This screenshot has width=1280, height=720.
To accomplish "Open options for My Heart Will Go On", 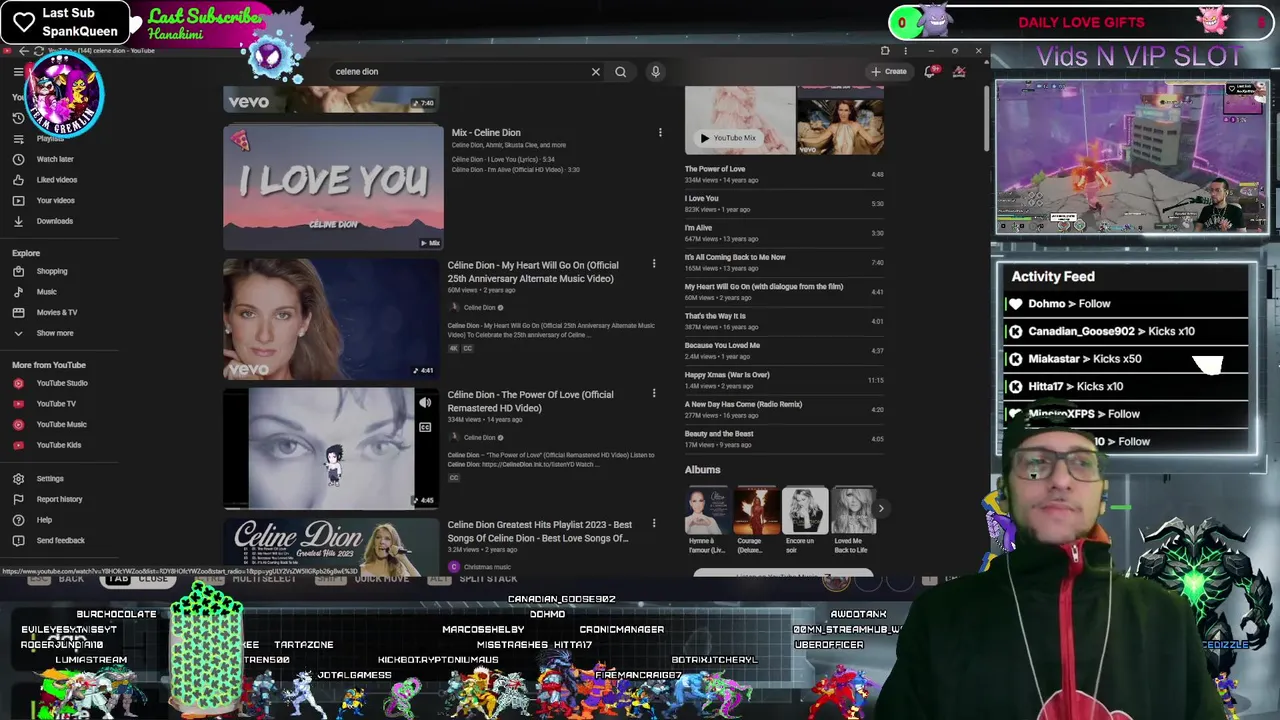I will 654,264.
